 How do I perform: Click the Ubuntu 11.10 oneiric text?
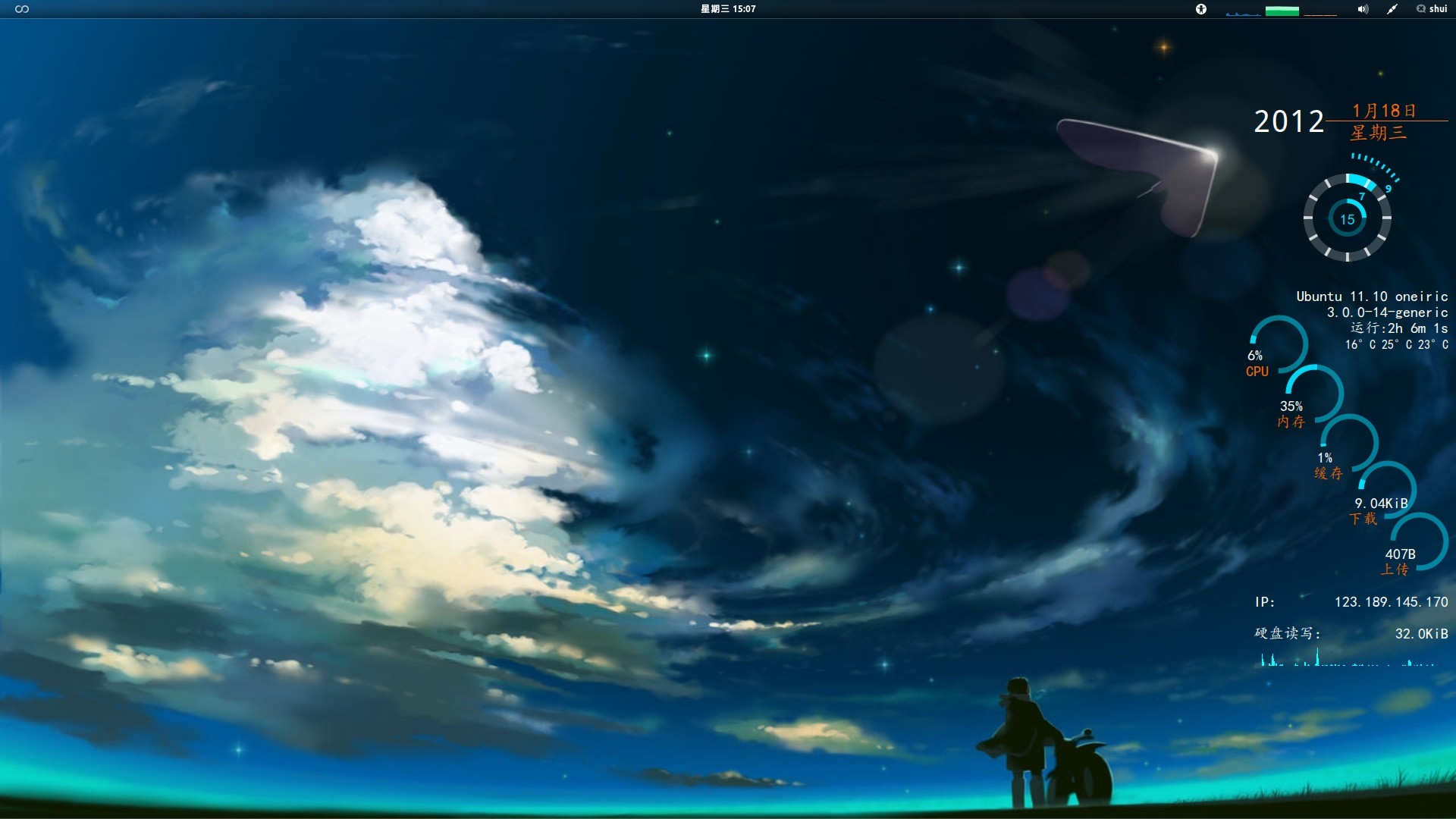click(1372, 297)
